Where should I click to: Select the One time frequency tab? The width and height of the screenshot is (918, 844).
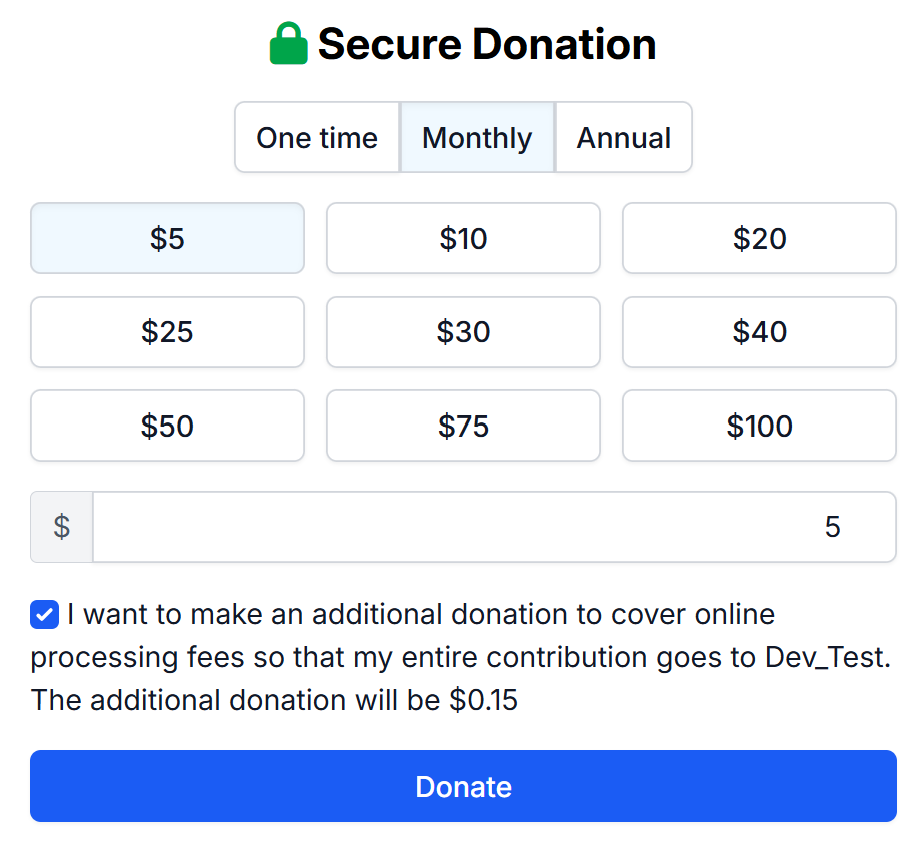[317, 137]
